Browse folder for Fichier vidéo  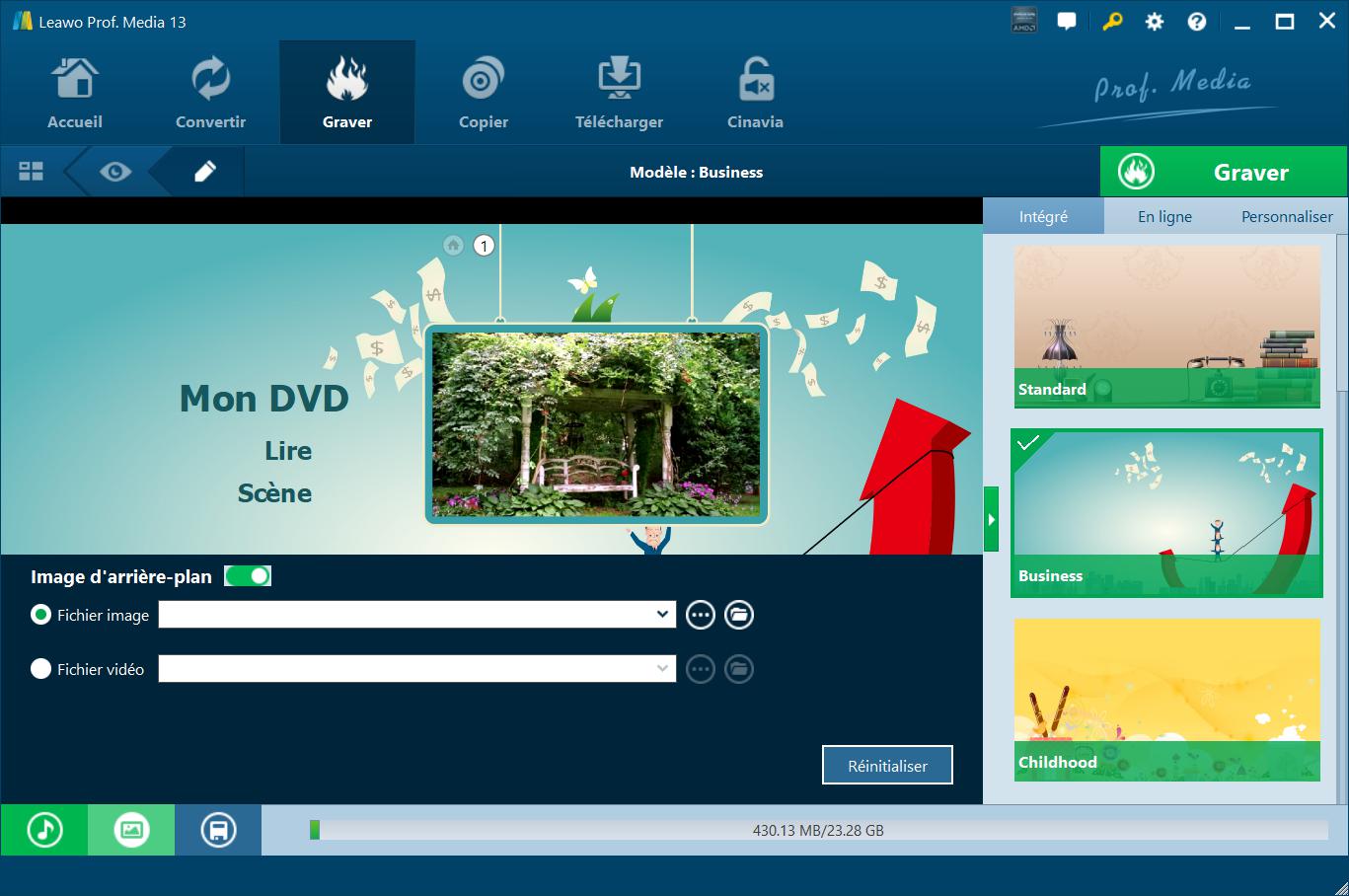(738, 669)
